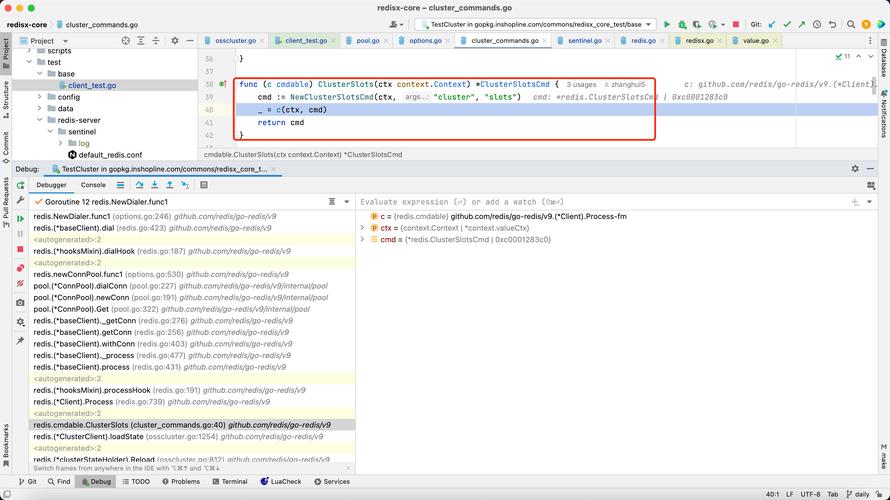Open the TODO tool window
Screen dimensions: 890x500
[x=136, y=481]
